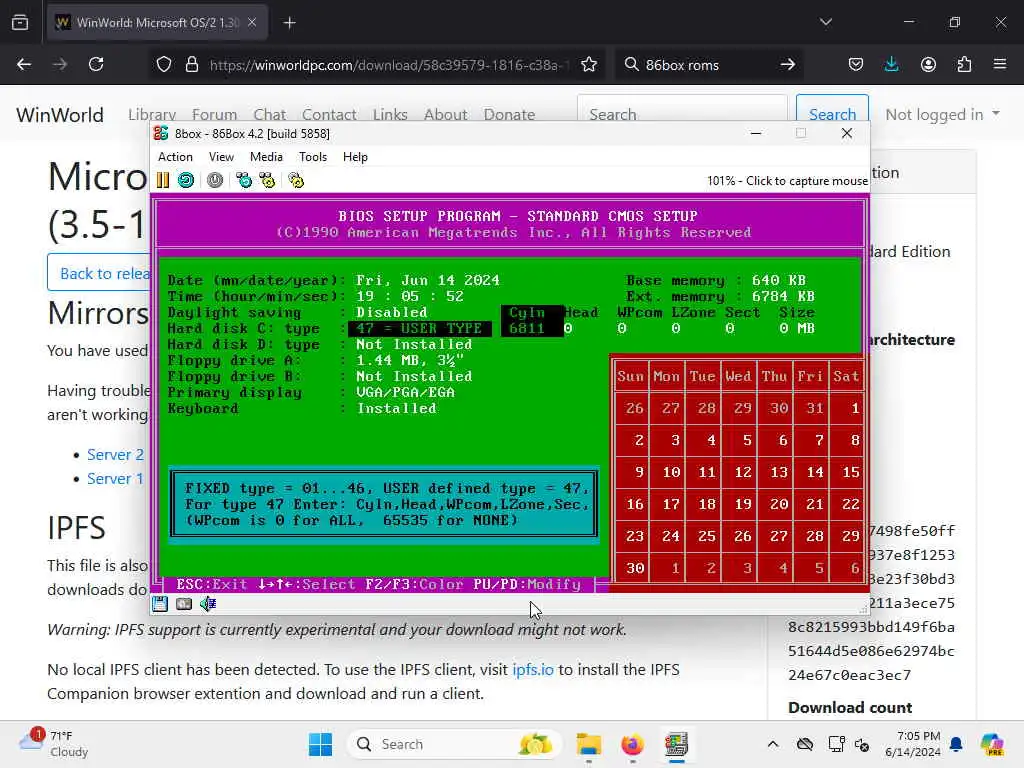1024x768 pixels.
Task: Click the hard disk status bar icon
Action: pyautogui.click(x=184, y=604)
